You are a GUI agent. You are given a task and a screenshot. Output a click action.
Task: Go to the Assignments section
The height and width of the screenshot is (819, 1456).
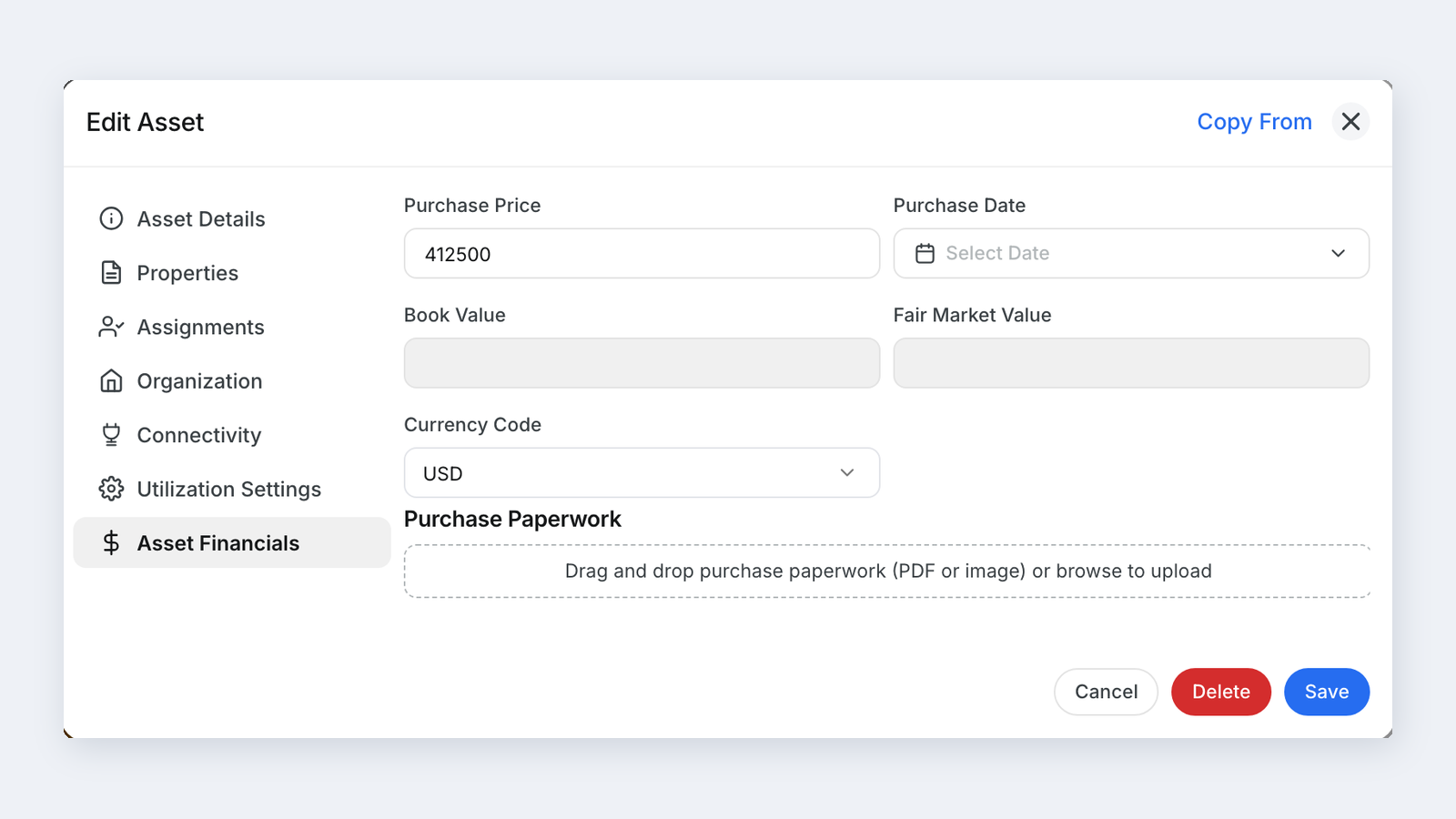(x=232, y=327)
